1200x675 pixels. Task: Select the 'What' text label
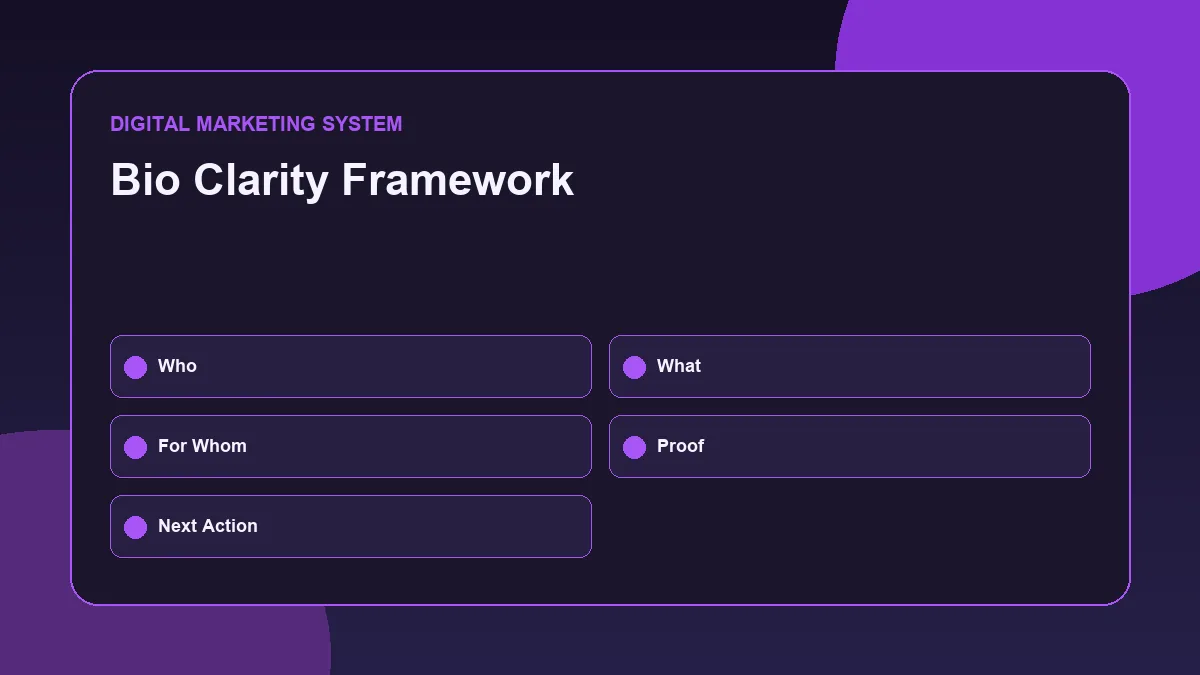pyautogui.click(x=679, y=366)
